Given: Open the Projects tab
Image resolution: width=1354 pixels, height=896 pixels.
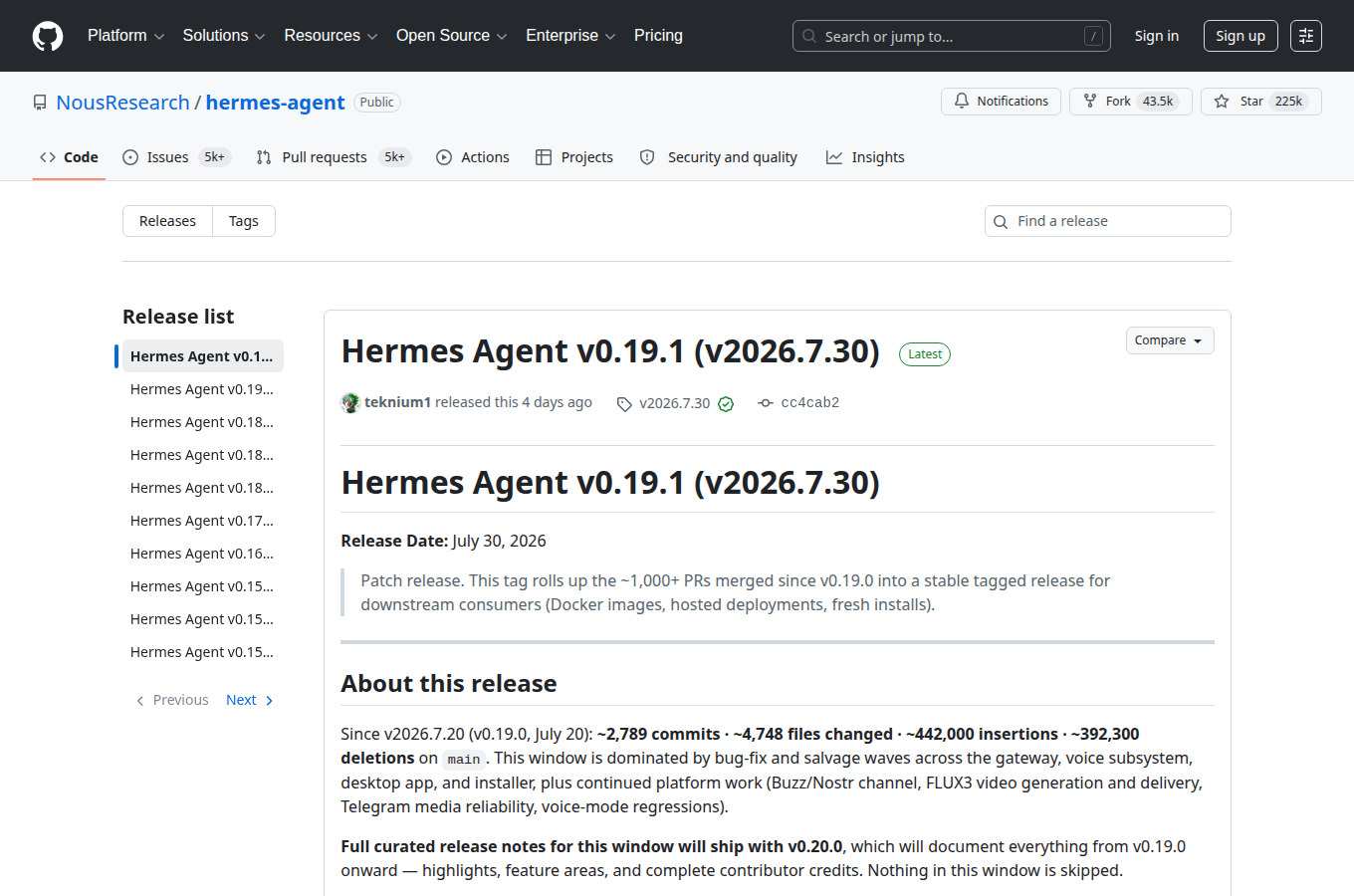Looking at the screenshot, I should pyautogui.click(x=574, y=157).
